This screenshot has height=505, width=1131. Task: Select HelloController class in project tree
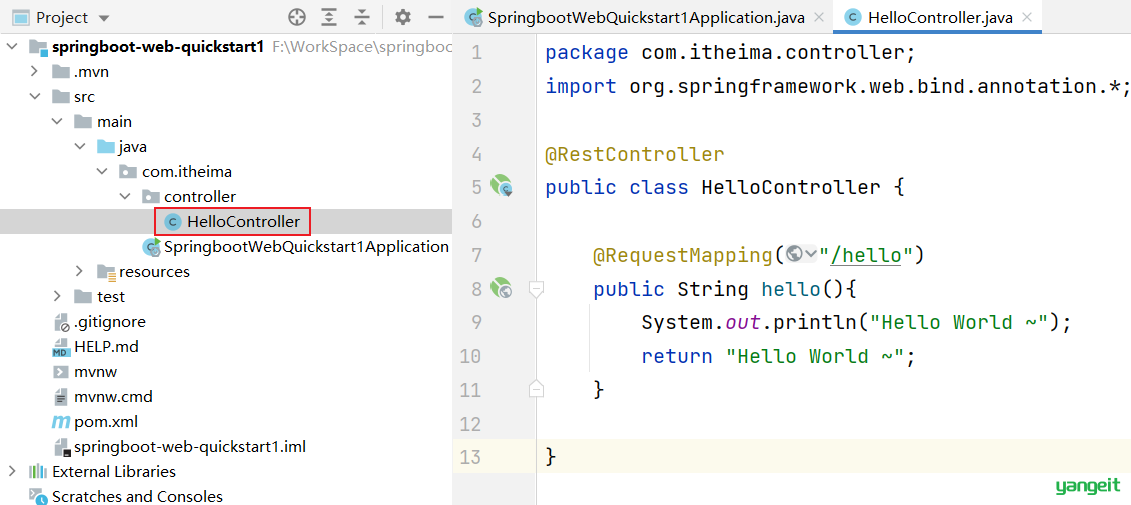(232, 221)
